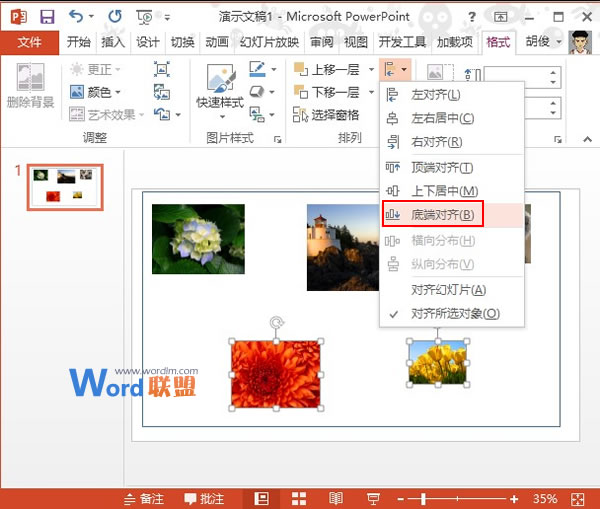Switch to the Format (格式) tab
Screen dimensions: 600x509
[498, 42]
